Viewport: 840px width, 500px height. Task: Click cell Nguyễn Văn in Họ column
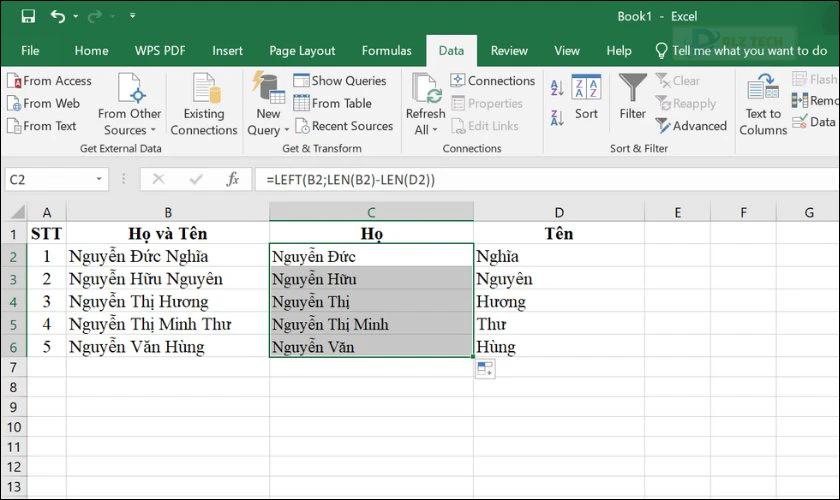pyautogui.click(x=371, y=347)
